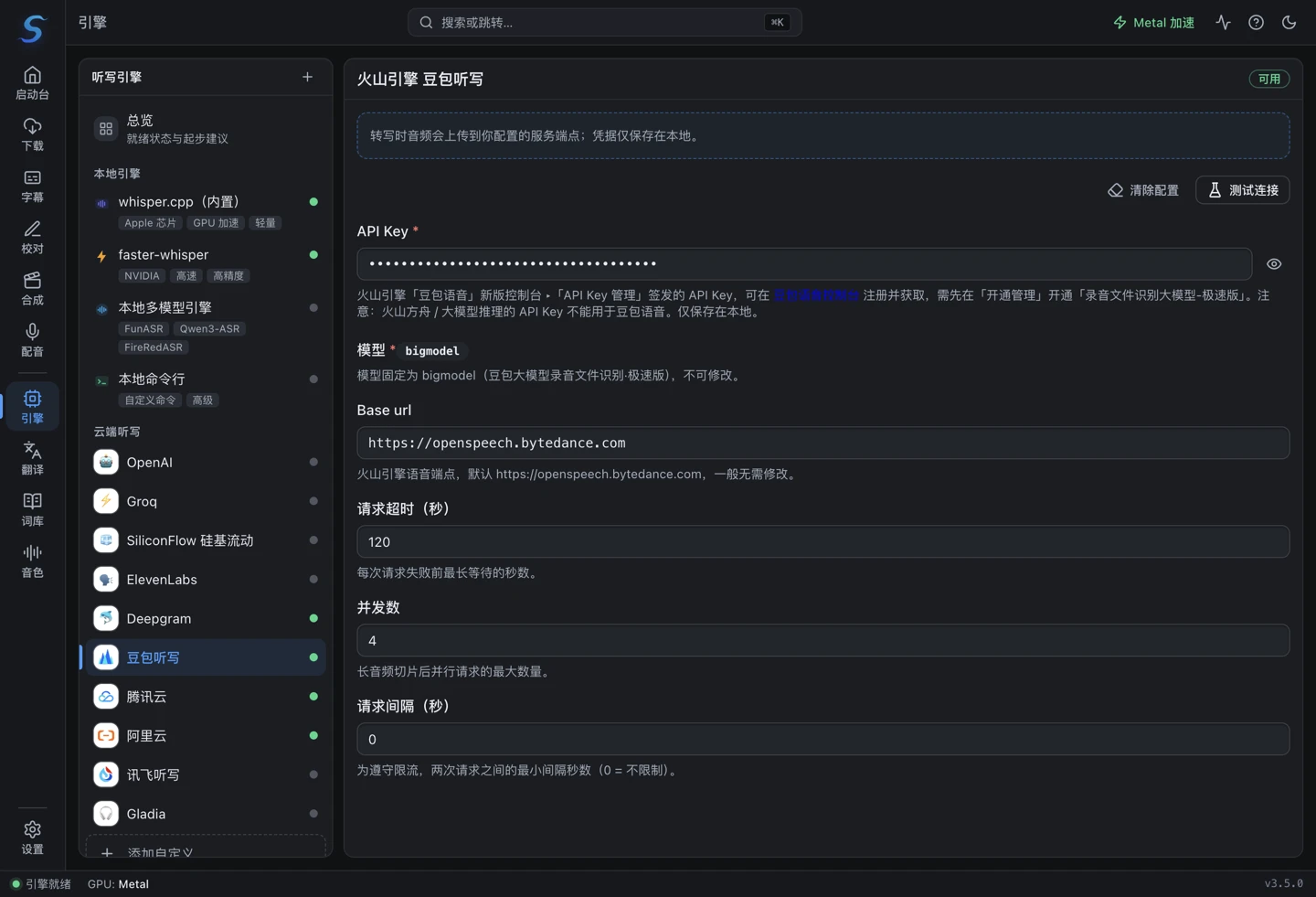The height and width of the screenshot is (897, 1316).
Task: Open the help question mark icon
Action: click(1257, 22)
